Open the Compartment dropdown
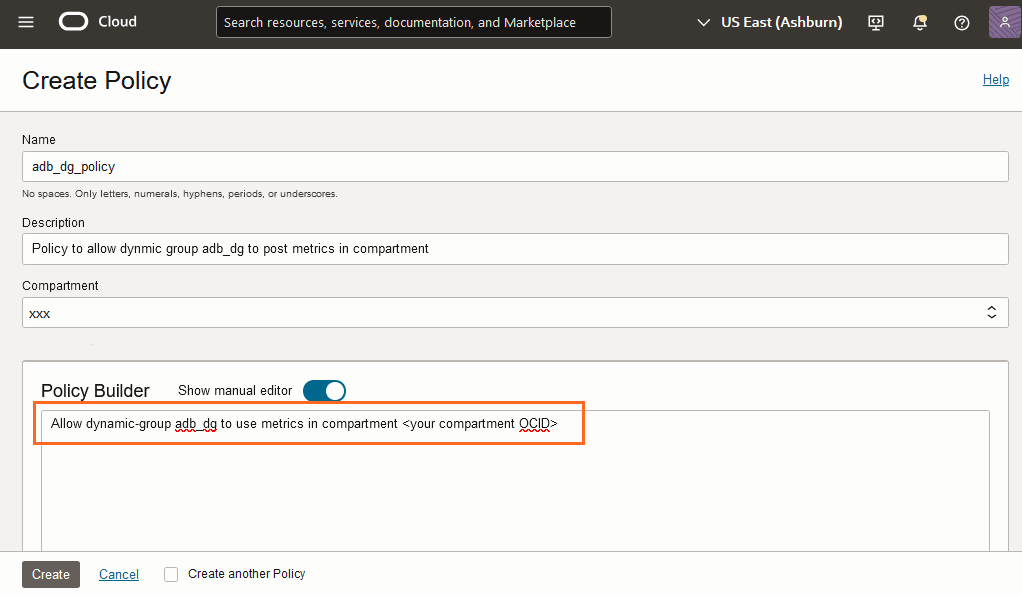The image size is (1022, 595). (991, 312)
